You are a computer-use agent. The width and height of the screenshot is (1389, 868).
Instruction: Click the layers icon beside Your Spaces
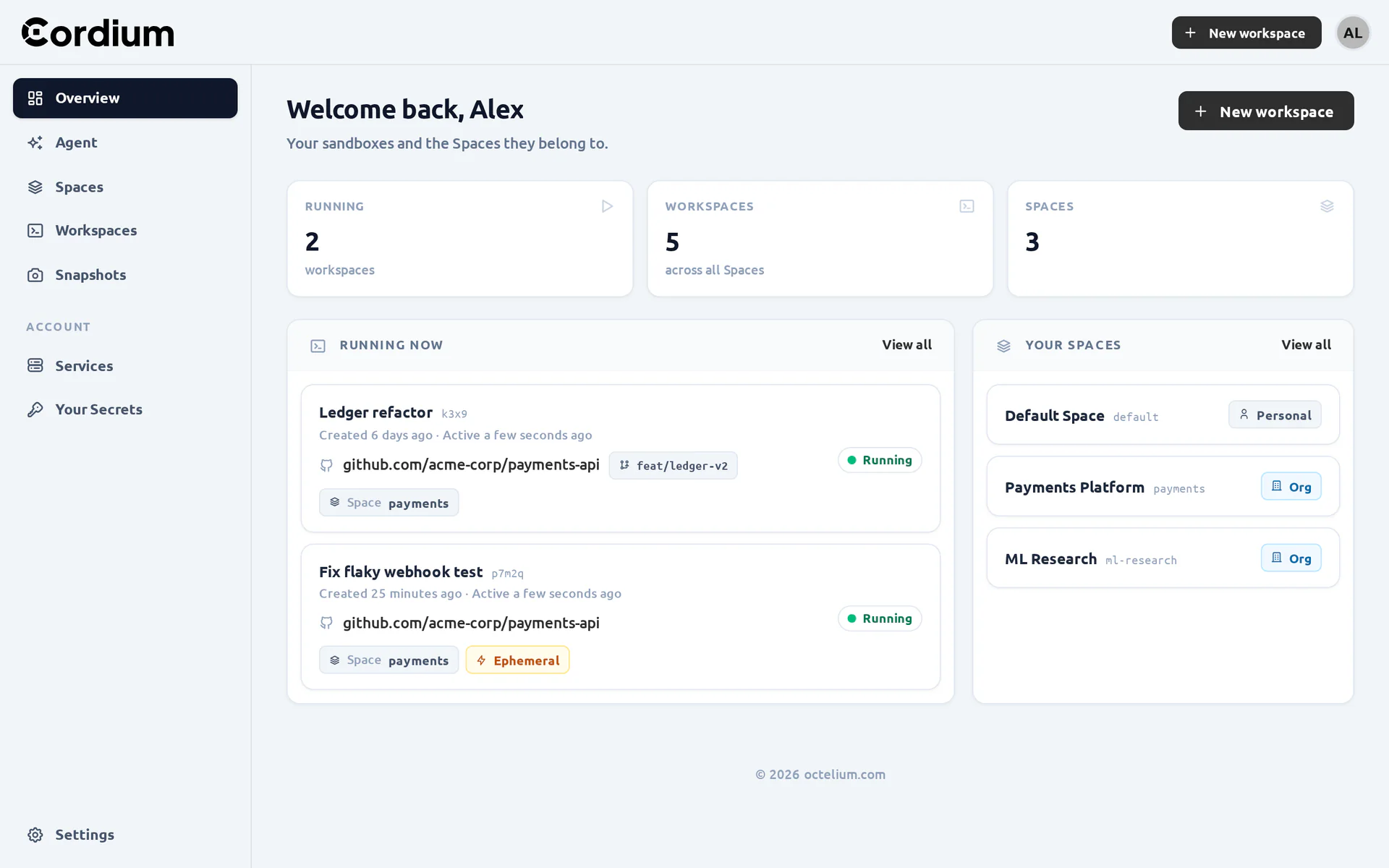pos(1003,346)
